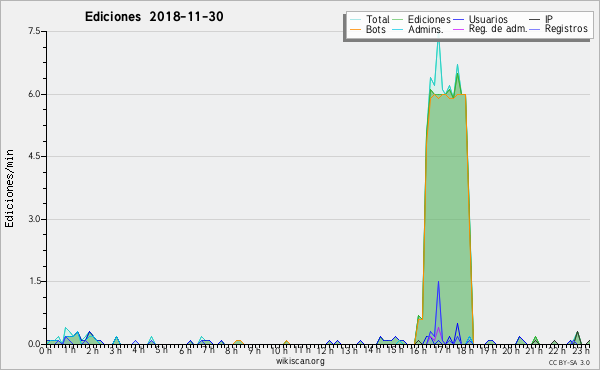
Task: Click the Total peak above 7.5 near 17 h
Action: [x=439, y=40]
